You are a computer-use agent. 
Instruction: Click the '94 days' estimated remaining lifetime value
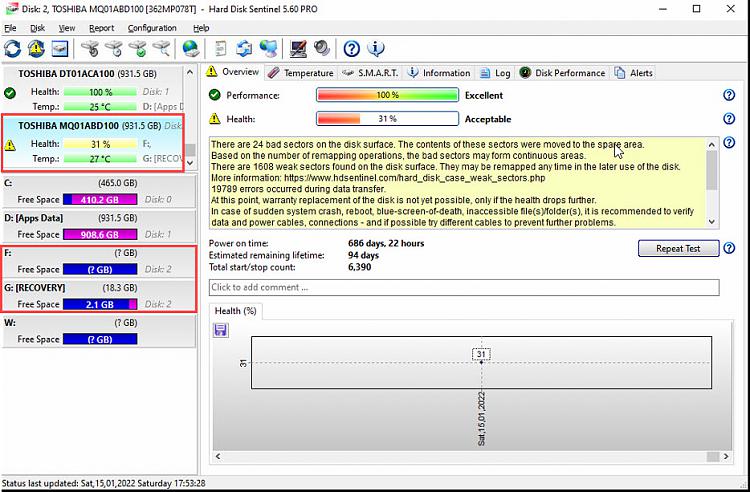click(364, 255)
